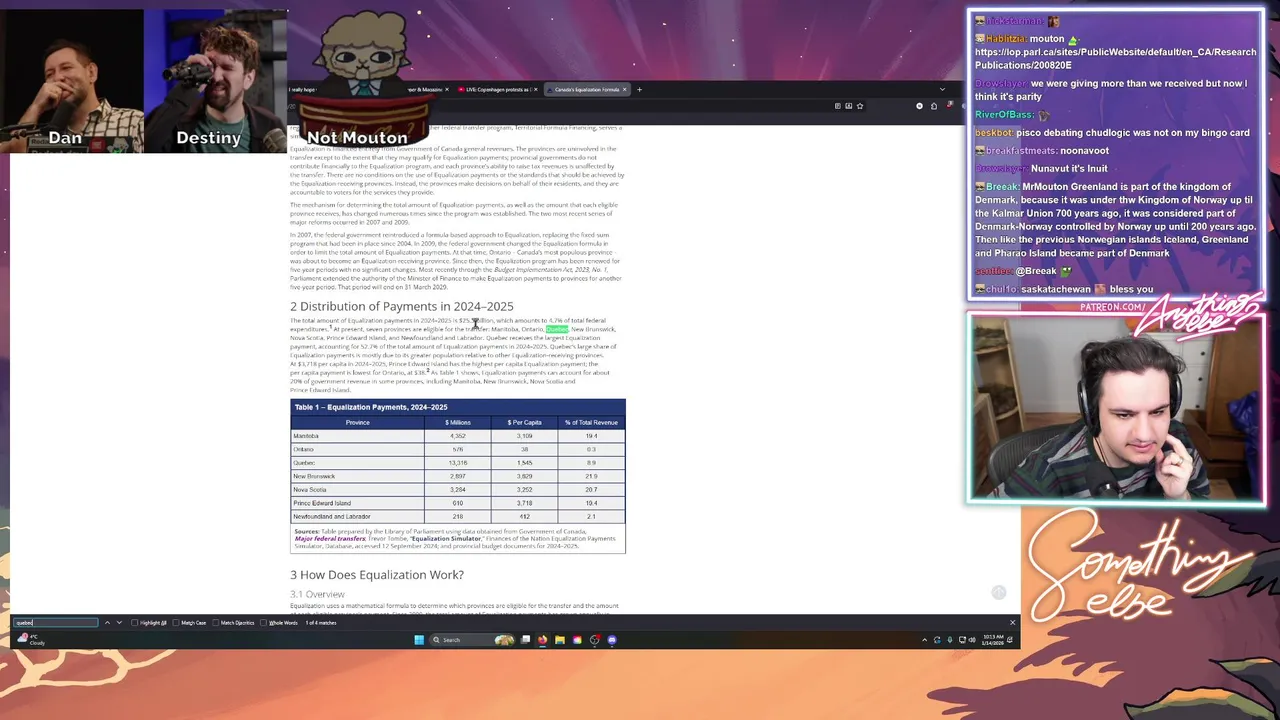Open the colorful square taskbar app

[577, 640]
